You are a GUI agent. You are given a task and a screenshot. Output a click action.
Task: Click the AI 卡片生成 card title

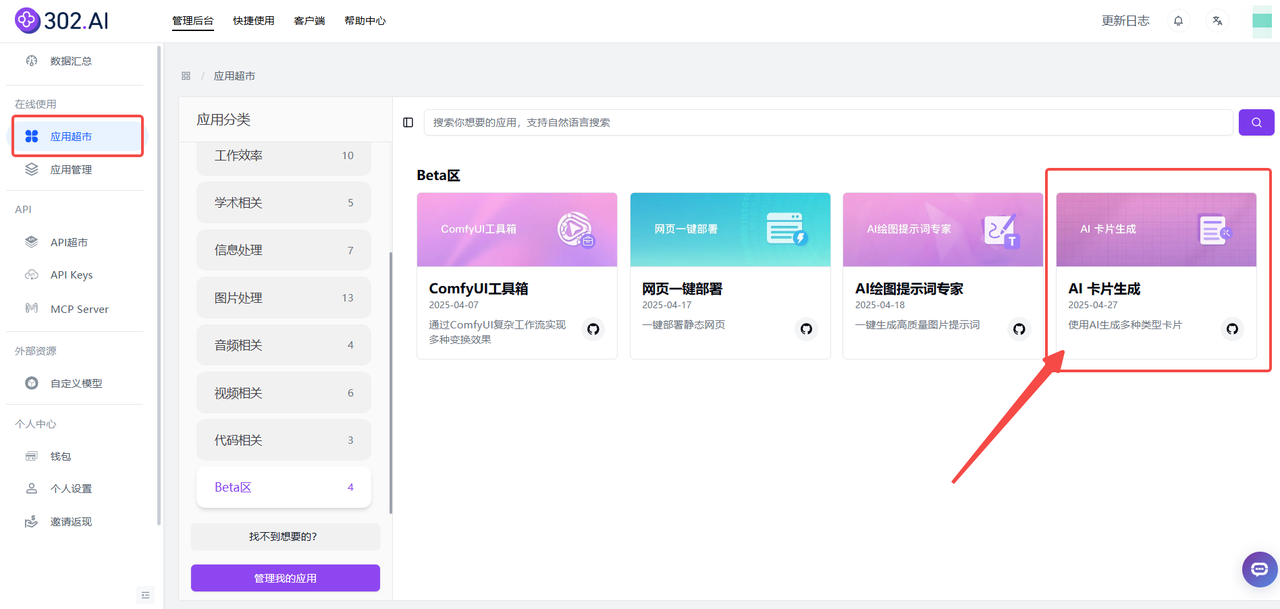tap(1104, 289)
